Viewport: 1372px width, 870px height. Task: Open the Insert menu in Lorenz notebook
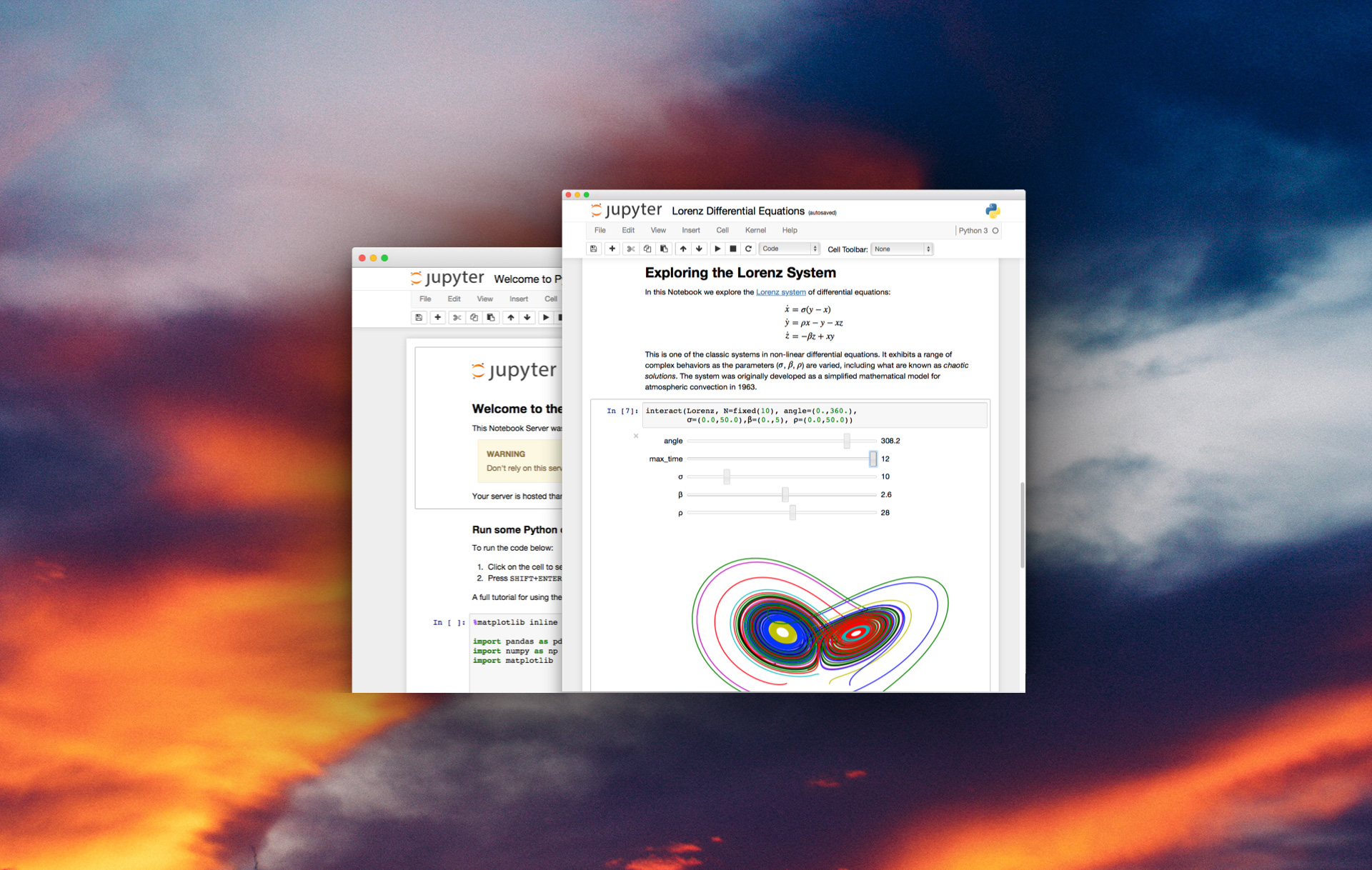(x=691, y=230)
